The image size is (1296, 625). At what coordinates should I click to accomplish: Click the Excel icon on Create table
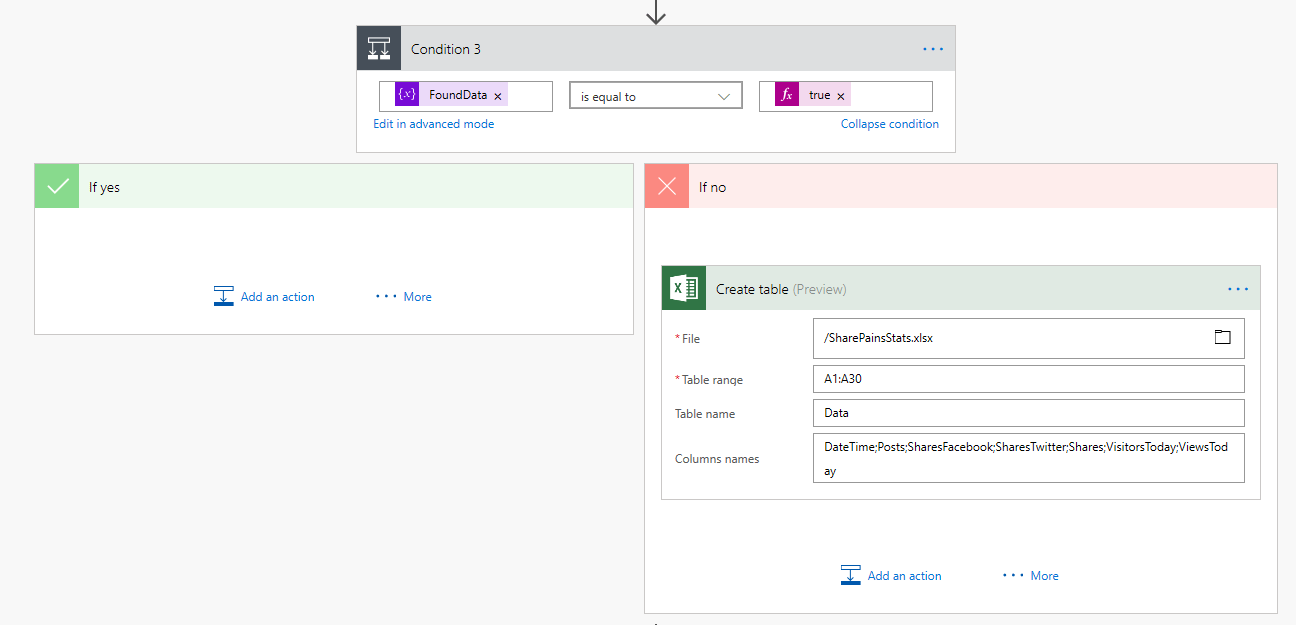[x=684, y=288]
